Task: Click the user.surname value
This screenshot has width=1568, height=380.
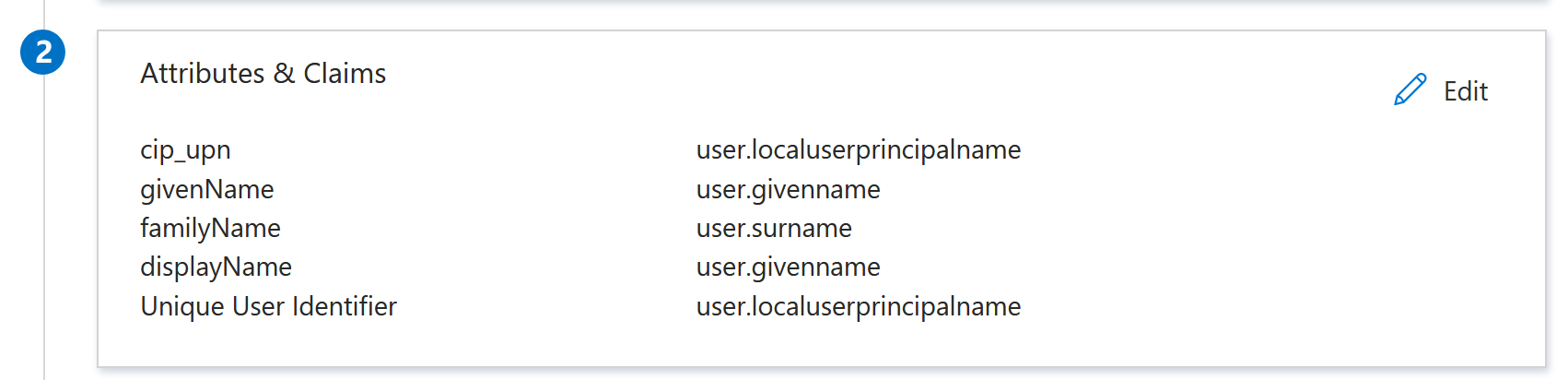Action: (774, 228)
